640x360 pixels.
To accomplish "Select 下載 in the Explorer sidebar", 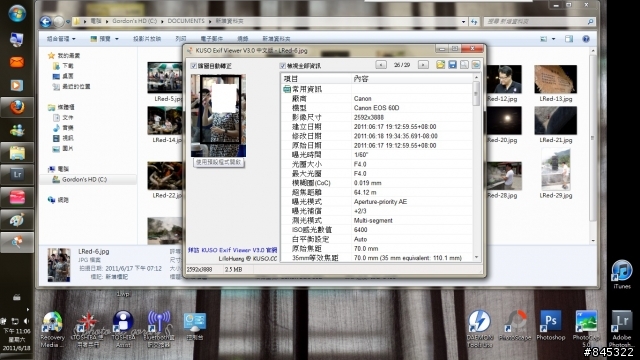I will [x=68, y=66].
